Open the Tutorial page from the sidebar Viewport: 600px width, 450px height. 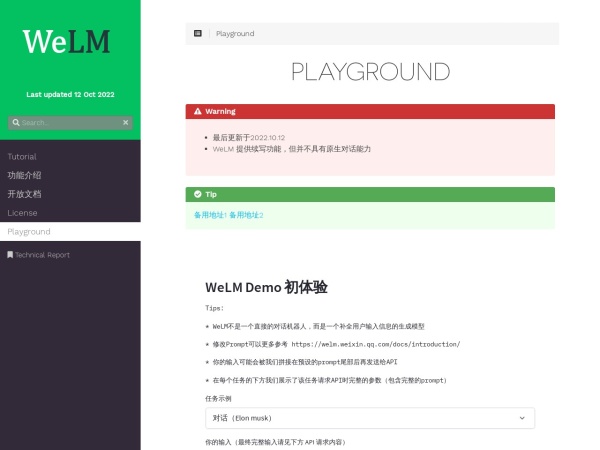22,157
